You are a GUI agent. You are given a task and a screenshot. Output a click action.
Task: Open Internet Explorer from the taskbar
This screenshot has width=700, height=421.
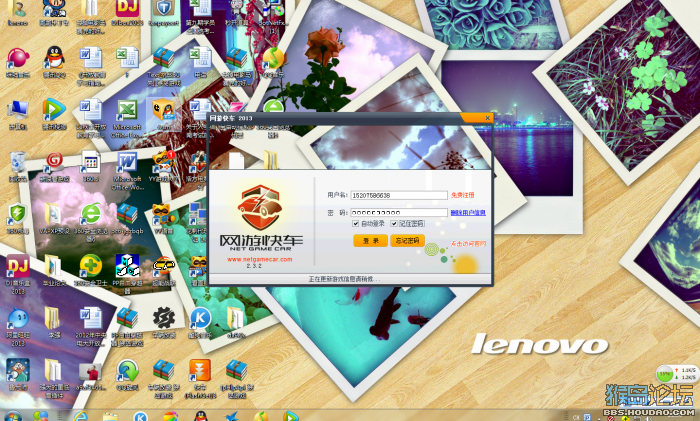80,416
